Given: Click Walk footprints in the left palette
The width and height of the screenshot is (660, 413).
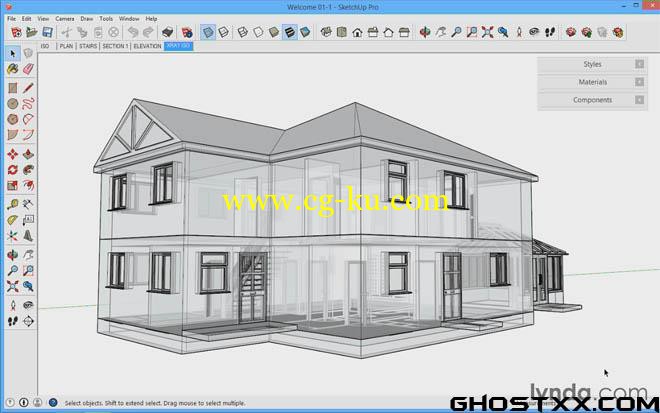Looking at the screenshot, I should coord(13,321).
